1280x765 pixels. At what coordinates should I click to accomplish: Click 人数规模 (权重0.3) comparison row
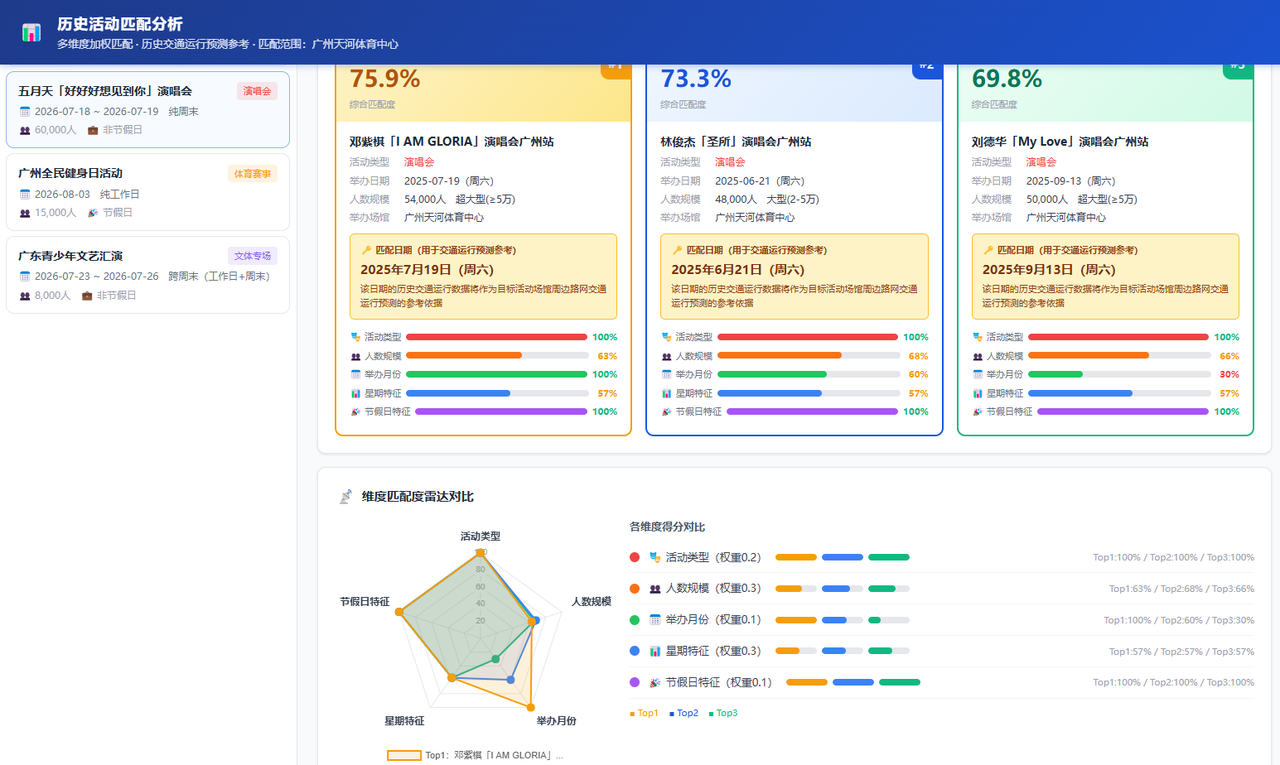point(942,589)
